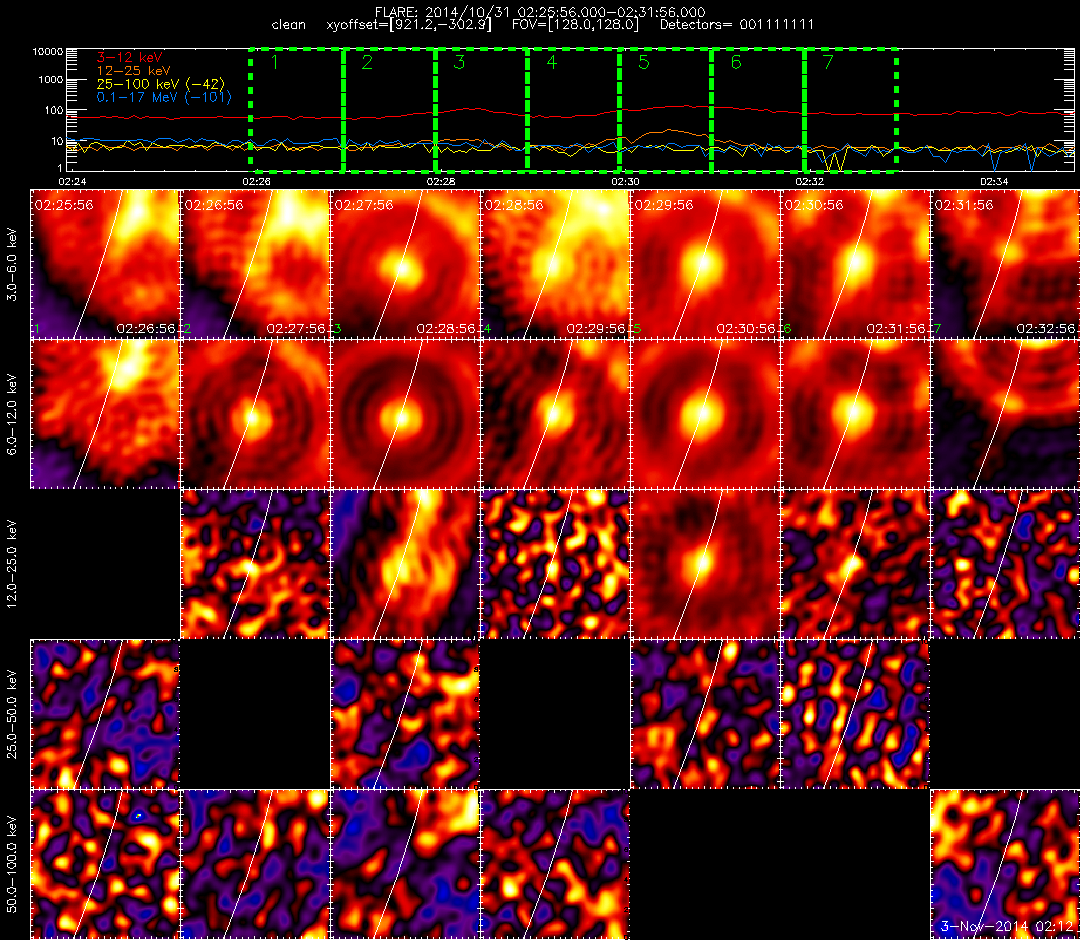Viewport: 1080px width, 940px height.
Task: Open the 50.0-100.0 keV image for interval 4
Action: click(x=555, y=864)
